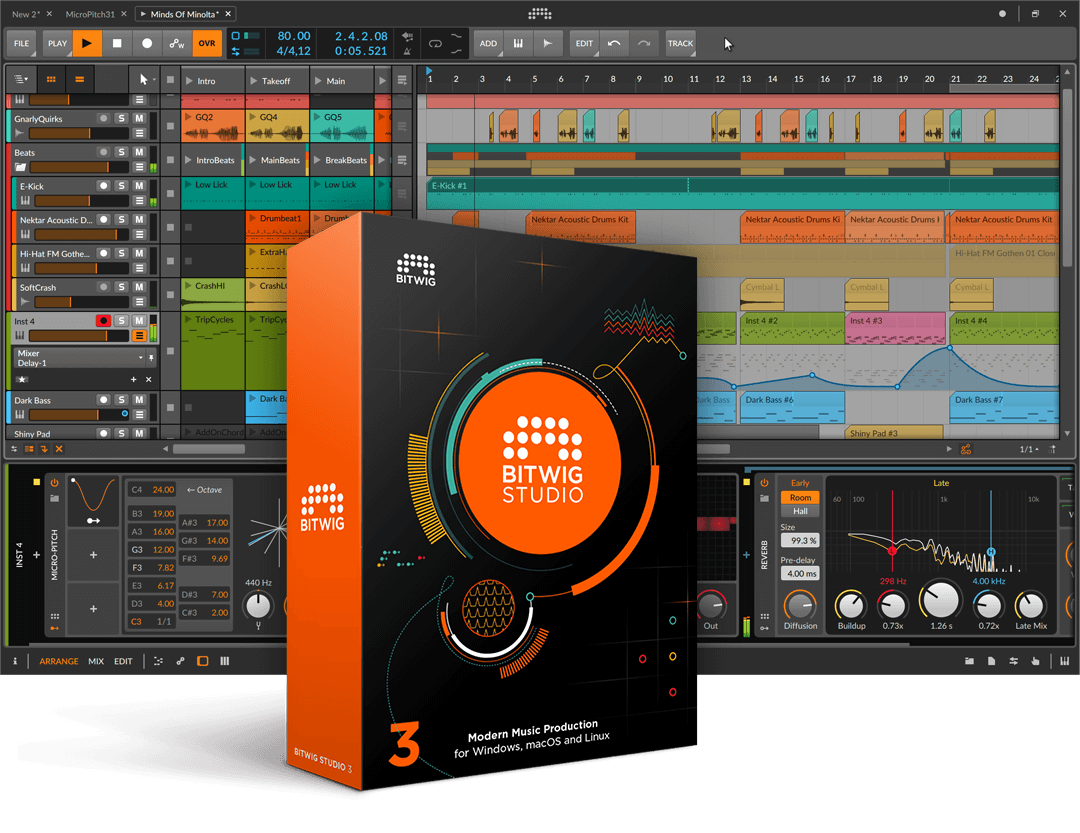Select the Room early reflection type in Reverb
Image resolution: width=1080 pixels, height=833 pixels.
tap(800, 497)
